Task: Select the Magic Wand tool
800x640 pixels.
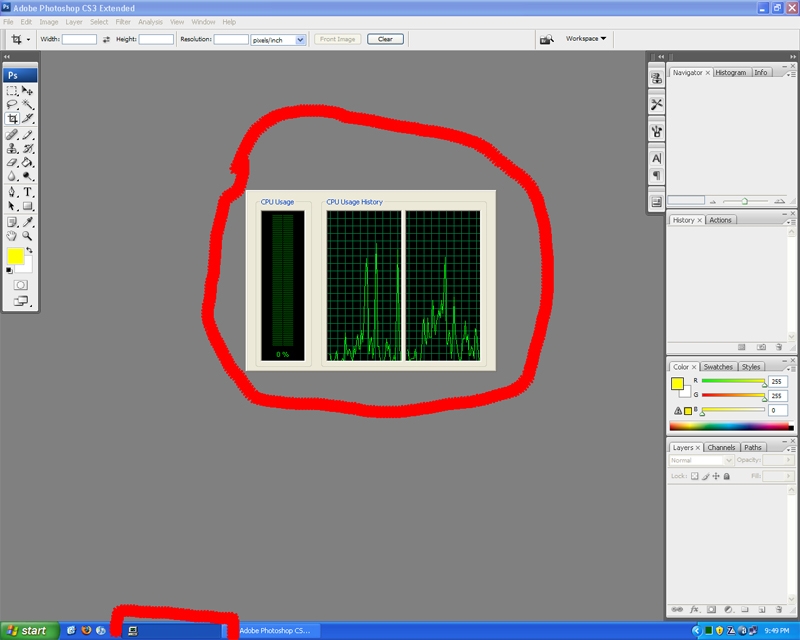Action: pos(28,104)
